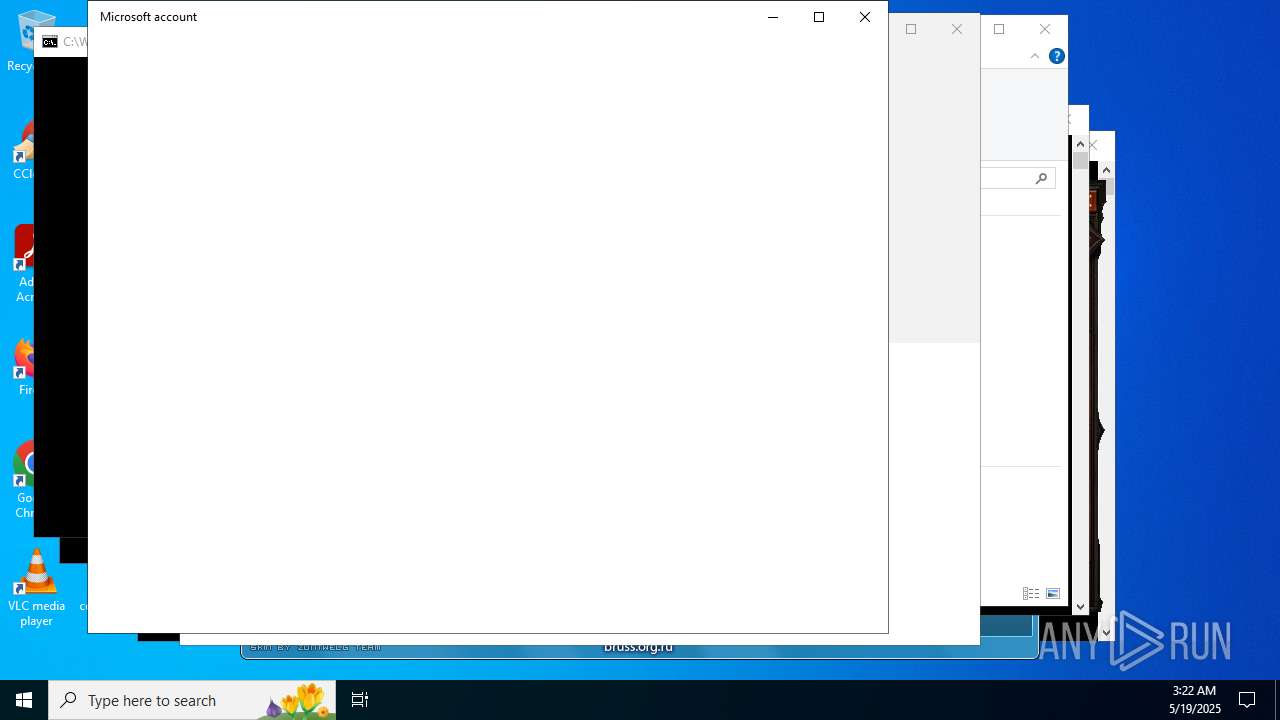Click the Type here to search box
Viewport: 1280px width, 720px height.
pyautogui.click(x=192, y=700)
